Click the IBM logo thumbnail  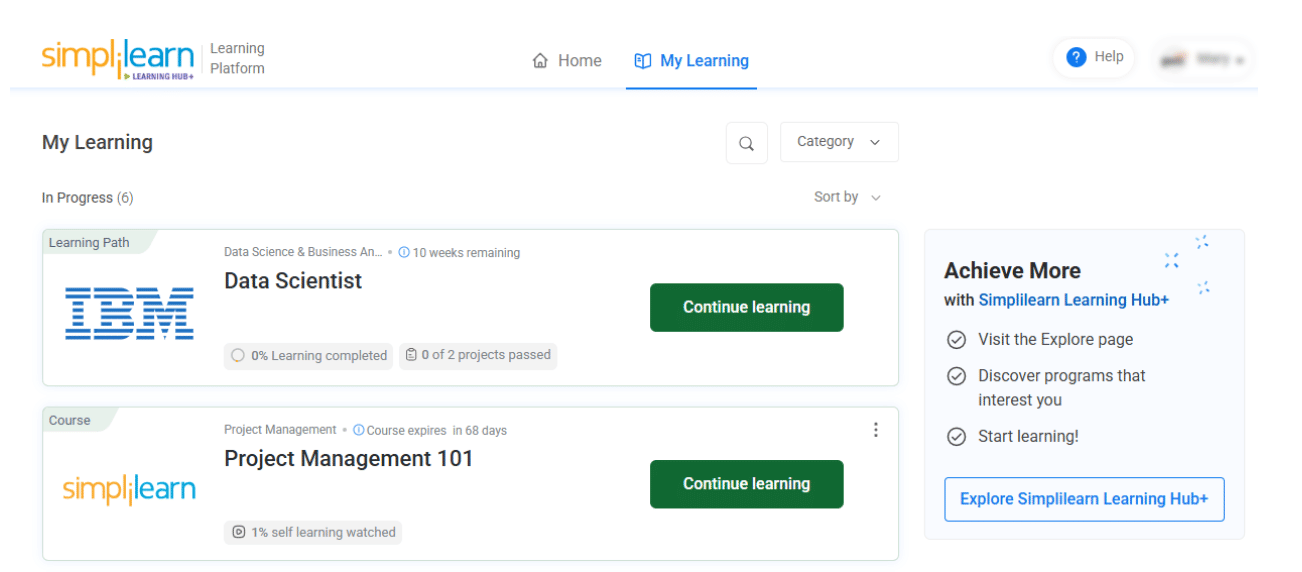tap(129, 312)
